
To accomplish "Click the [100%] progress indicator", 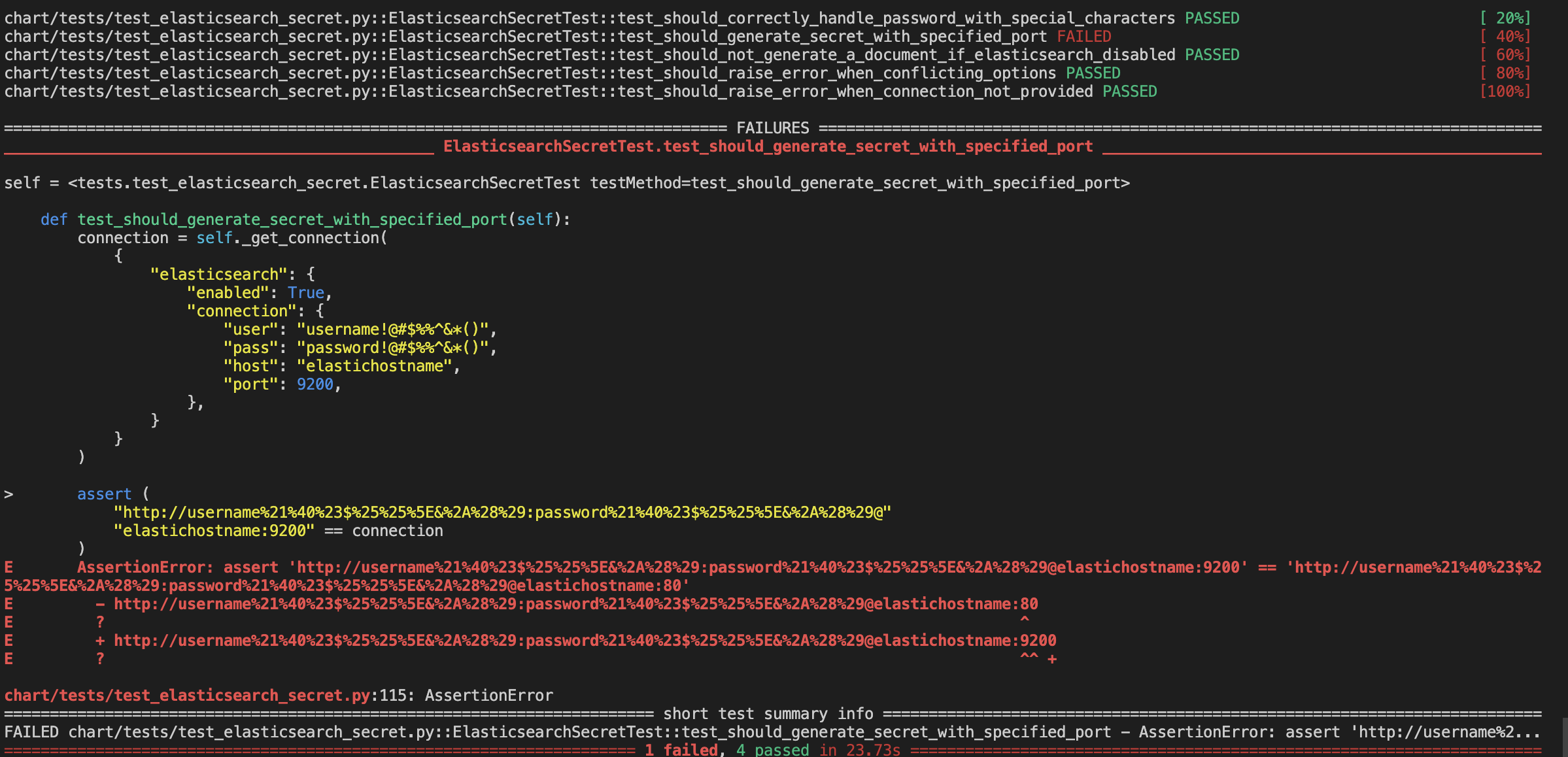I will [x=1505, y=92].
